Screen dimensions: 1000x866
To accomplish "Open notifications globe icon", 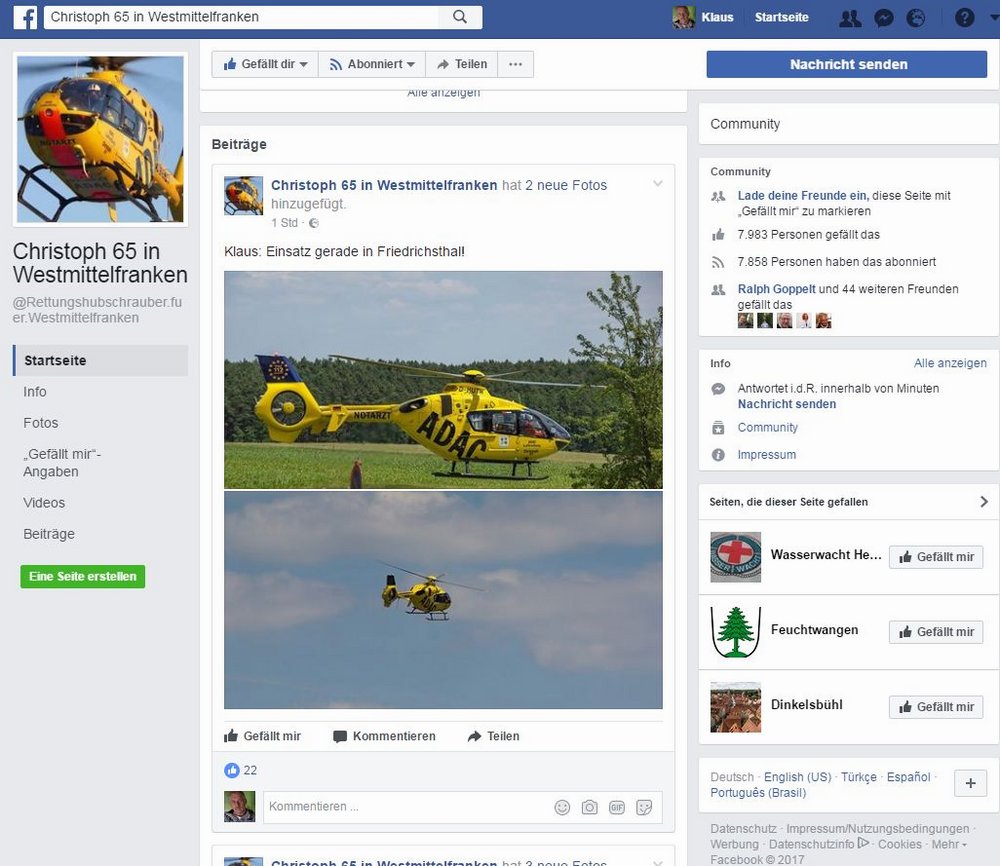I will pos(915,18).
